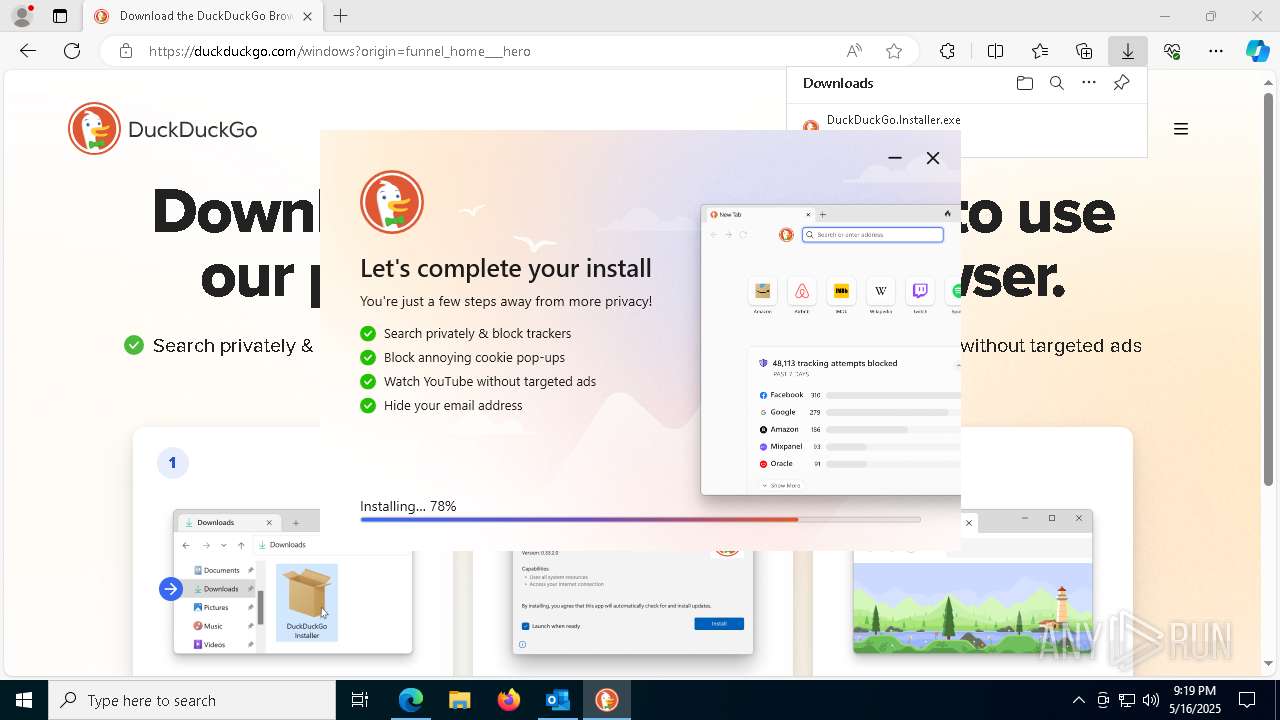
Task: Open the page hamburger menu
Action: tap(1181, 129)
